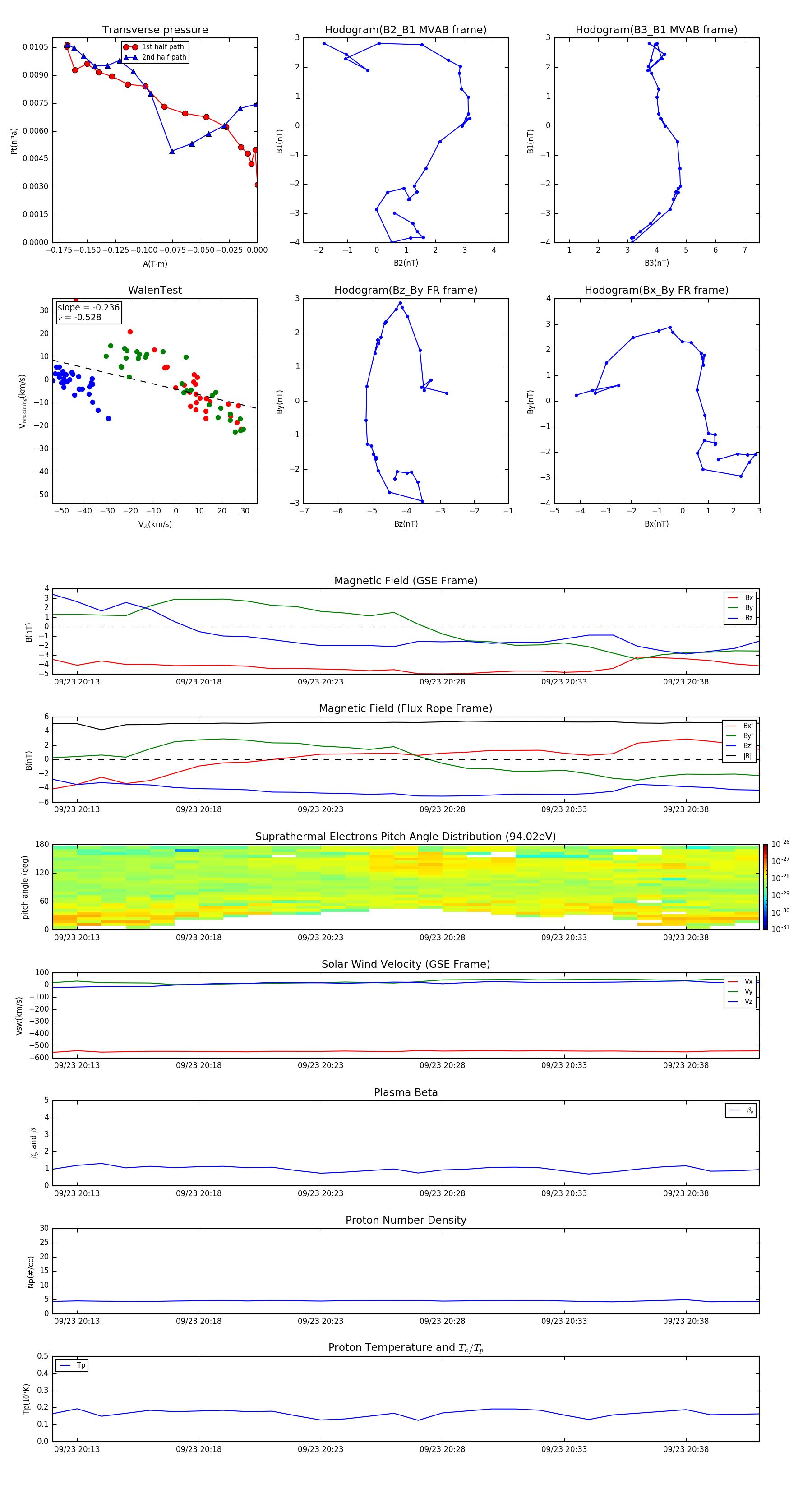Click the 'Hodogram(Bx_By FR frame)' title

click(x=656, y=290)
